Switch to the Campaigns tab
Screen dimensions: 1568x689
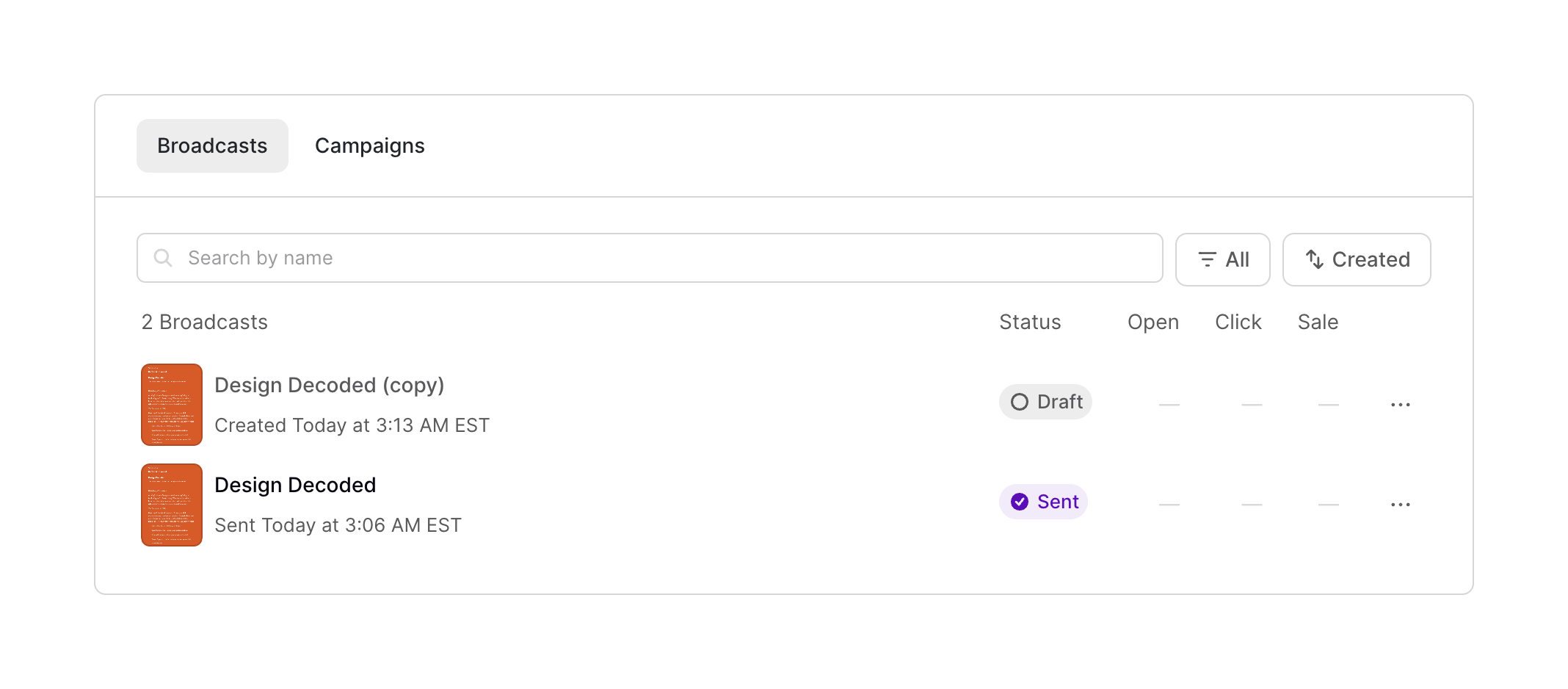tap(369, 145)
